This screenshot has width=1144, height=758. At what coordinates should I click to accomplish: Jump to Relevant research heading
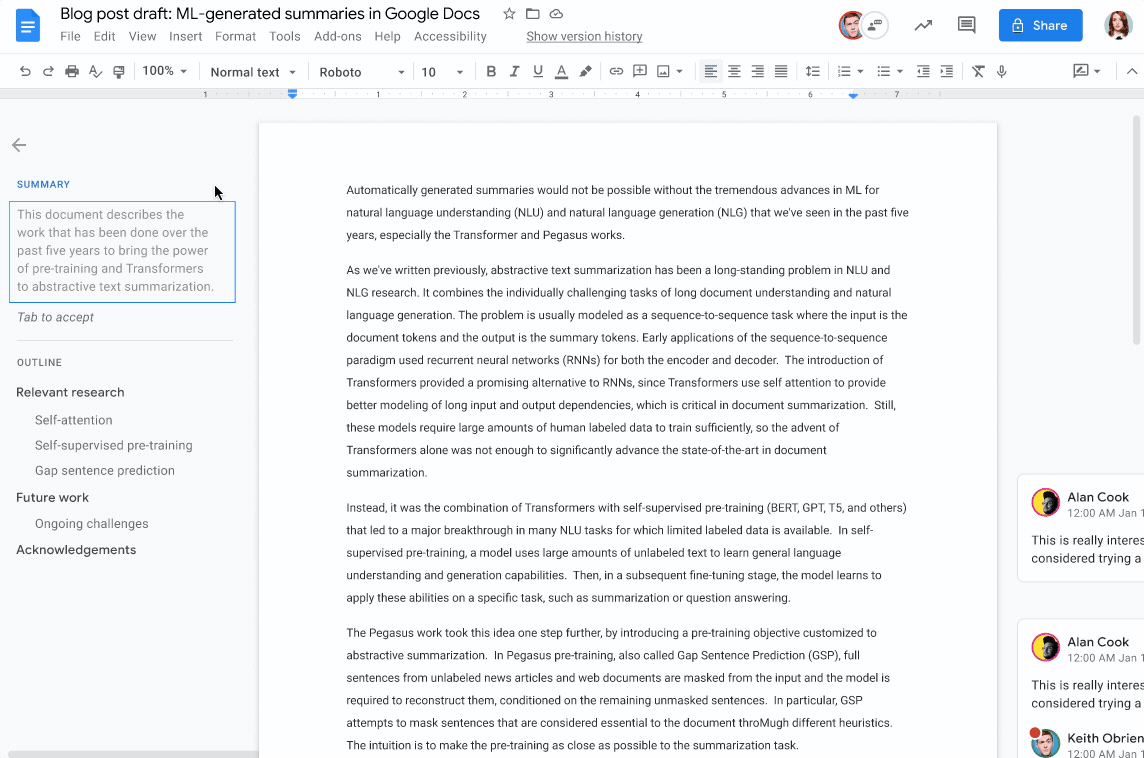tap(70, 392)
